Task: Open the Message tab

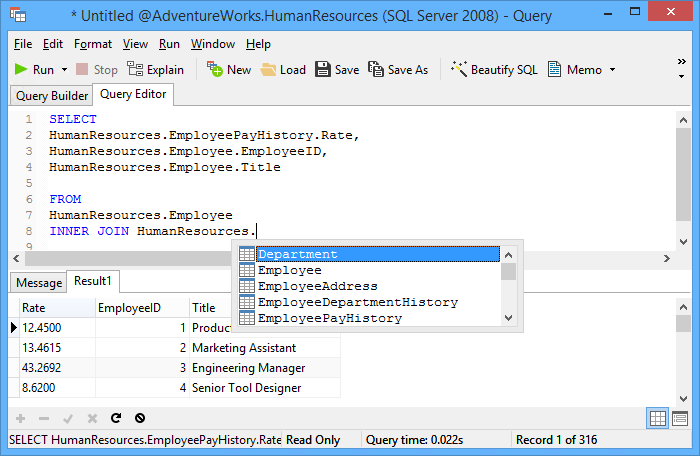Action: (39, 283)
